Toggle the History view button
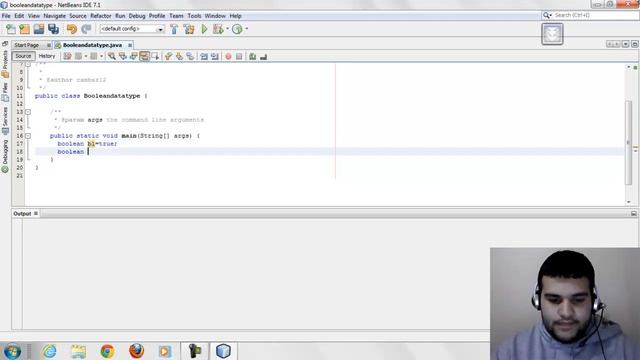Viewport: 640px width, 360px height. [47, 56]
